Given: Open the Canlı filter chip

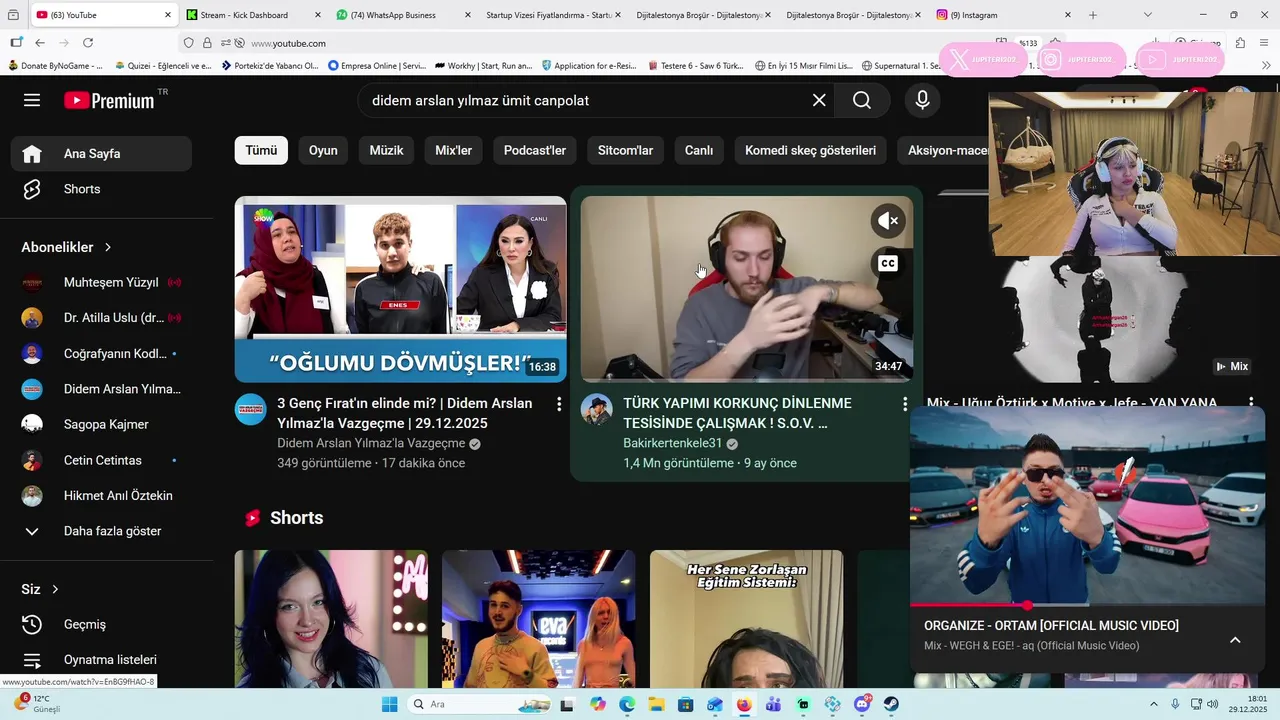Looking at the screenshot, I should 699,151.
